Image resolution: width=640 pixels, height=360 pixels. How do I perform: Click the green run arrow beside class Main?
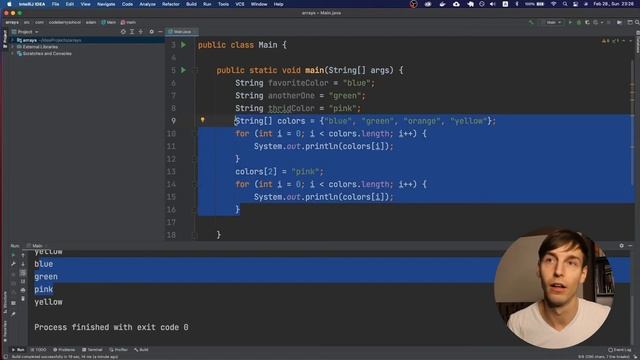tap(184, 44)
